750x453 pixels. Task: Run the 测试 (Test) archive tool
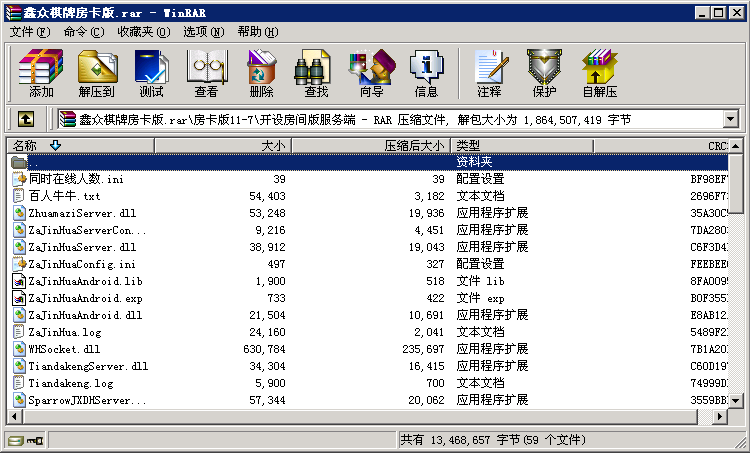coord(151,74)
